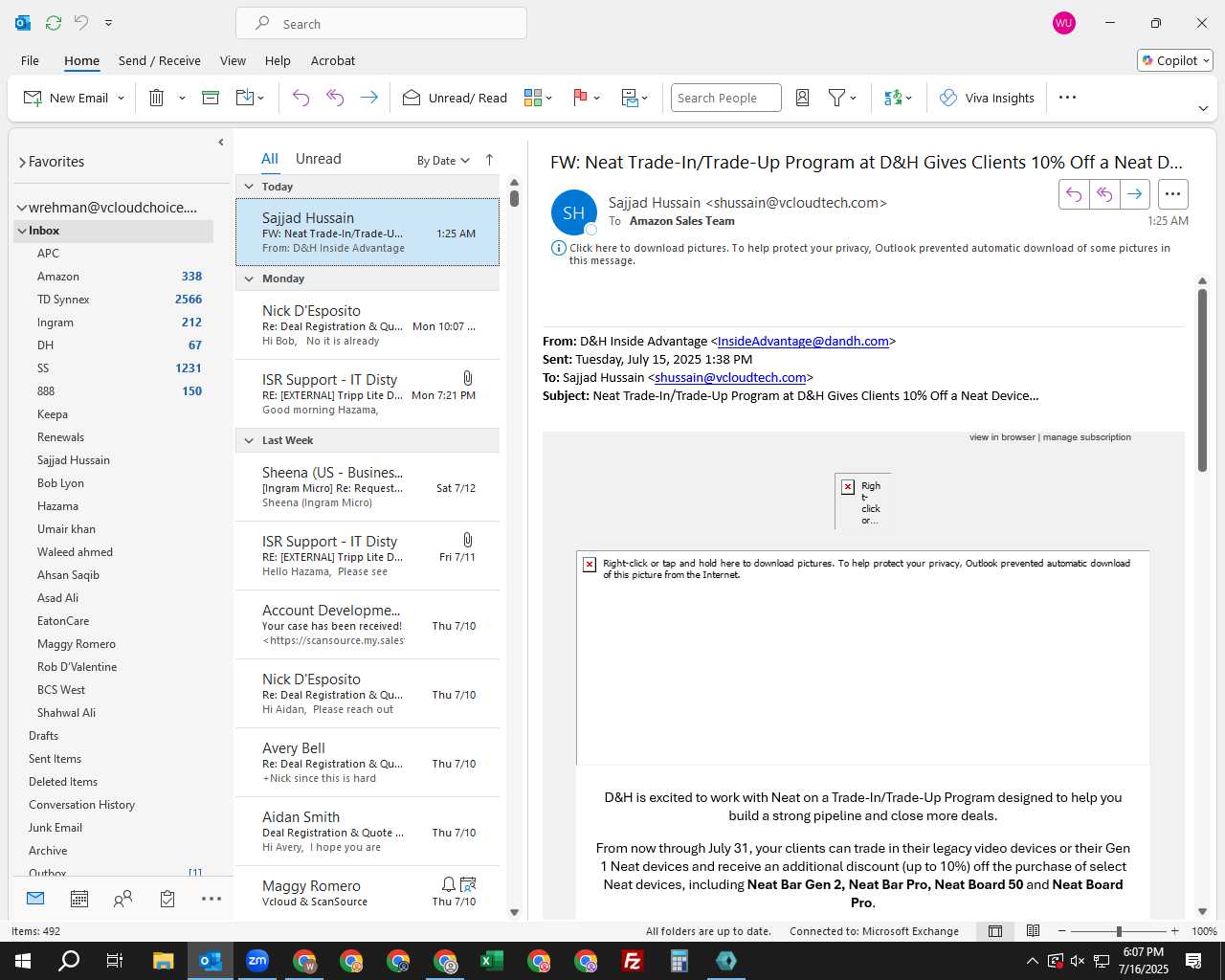Viewport: 1225px width, 980px height.
Task: Open the Address Book icon
Action: 803,98
